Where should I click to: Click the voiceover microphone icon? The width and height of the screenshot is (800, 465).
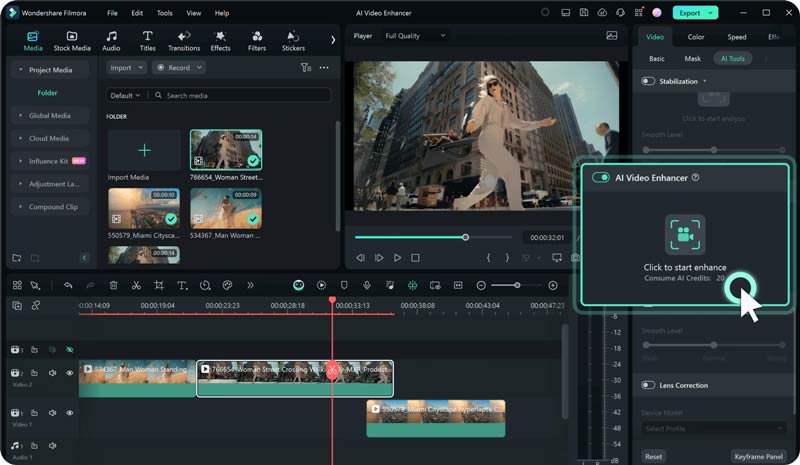(367, 285)
